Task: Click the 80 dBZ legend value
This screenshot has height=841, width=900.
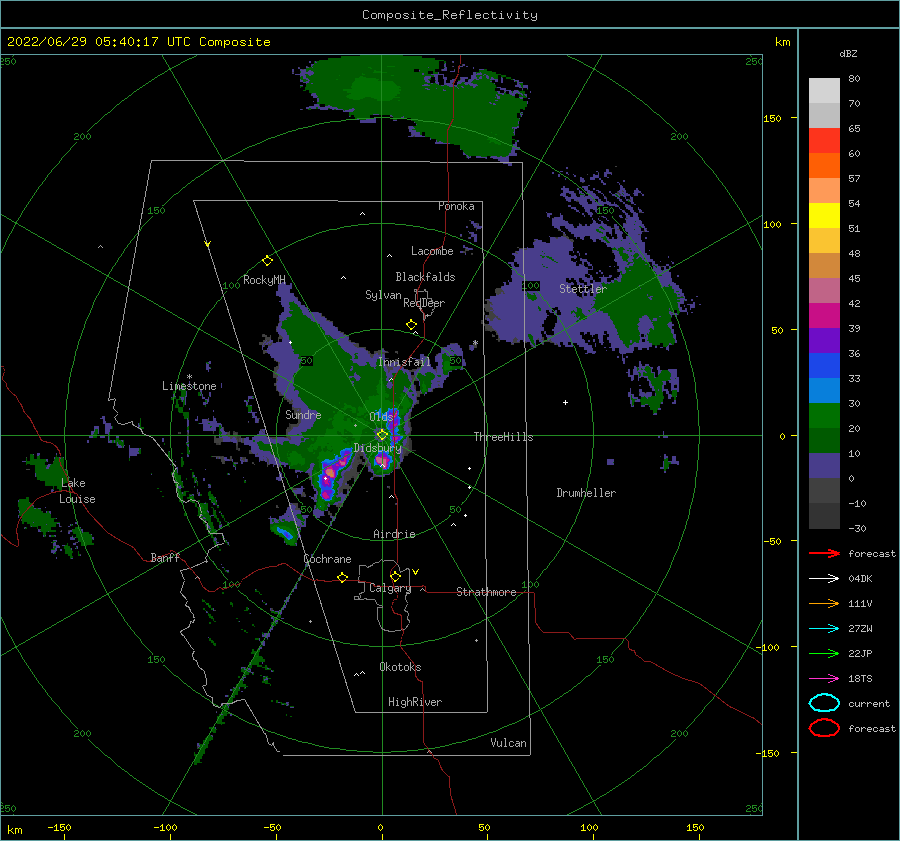Action: pyautogui.click(x=854, y=79)
